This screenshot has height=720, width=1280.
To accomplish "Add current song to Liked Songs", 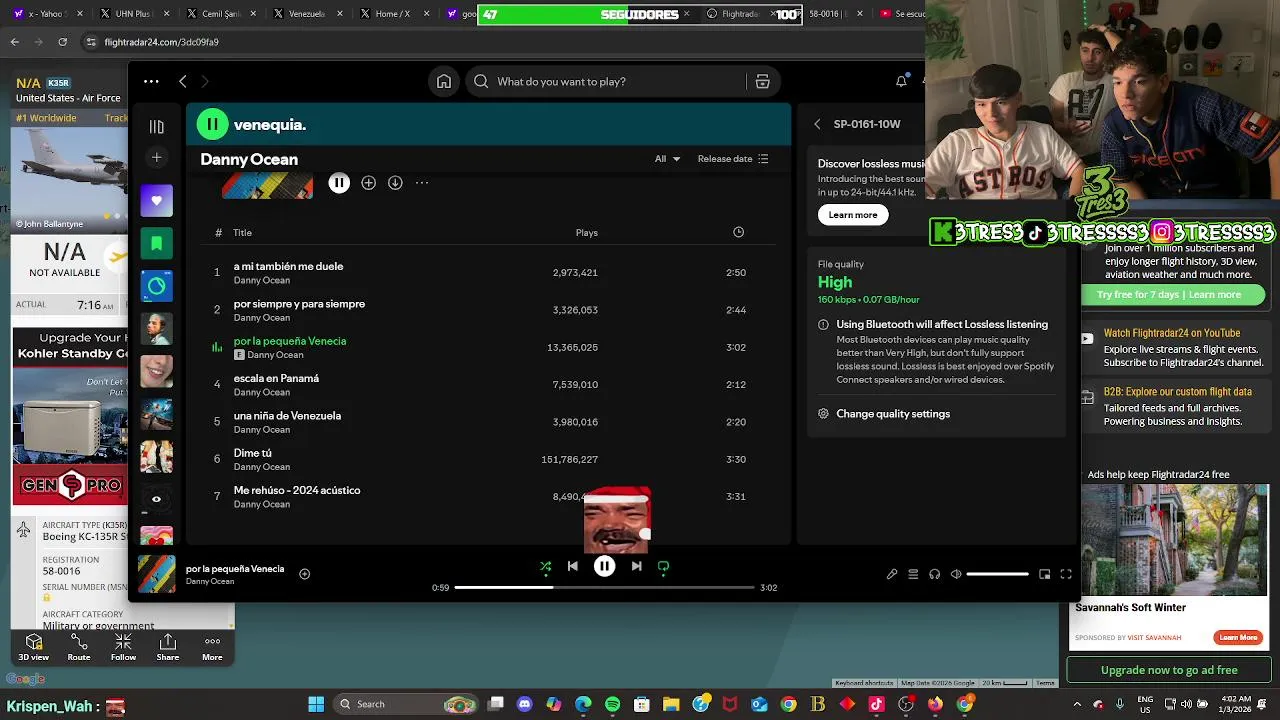I will point(304,574).
